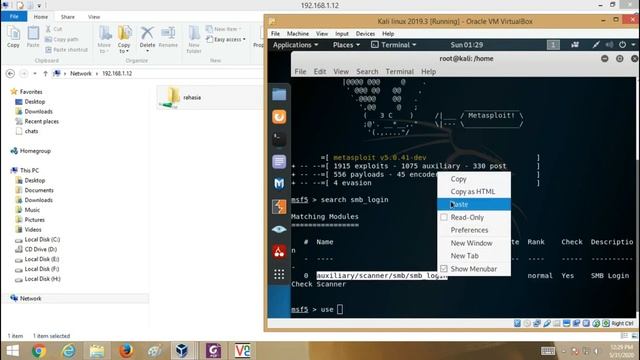
Task: Select New Window in context menu
Action: pos(474,243)
